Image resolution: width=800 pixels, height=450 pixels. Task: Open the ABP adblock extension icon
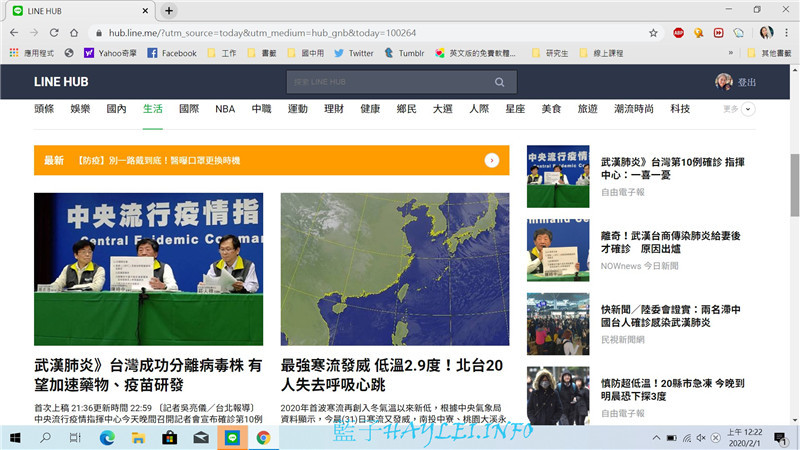pyautogui.click(x=678, y=33)
